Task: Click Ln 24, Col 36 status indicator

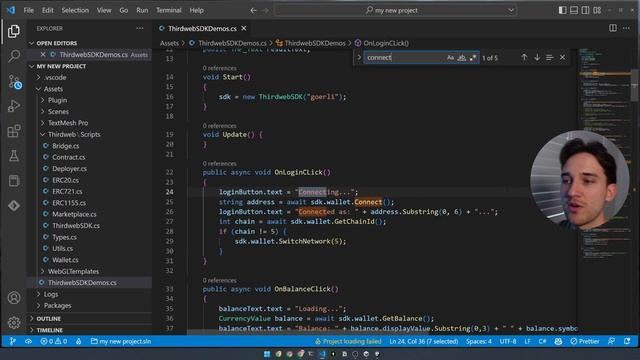Action: pyautogui.click(x=423, y=341)
